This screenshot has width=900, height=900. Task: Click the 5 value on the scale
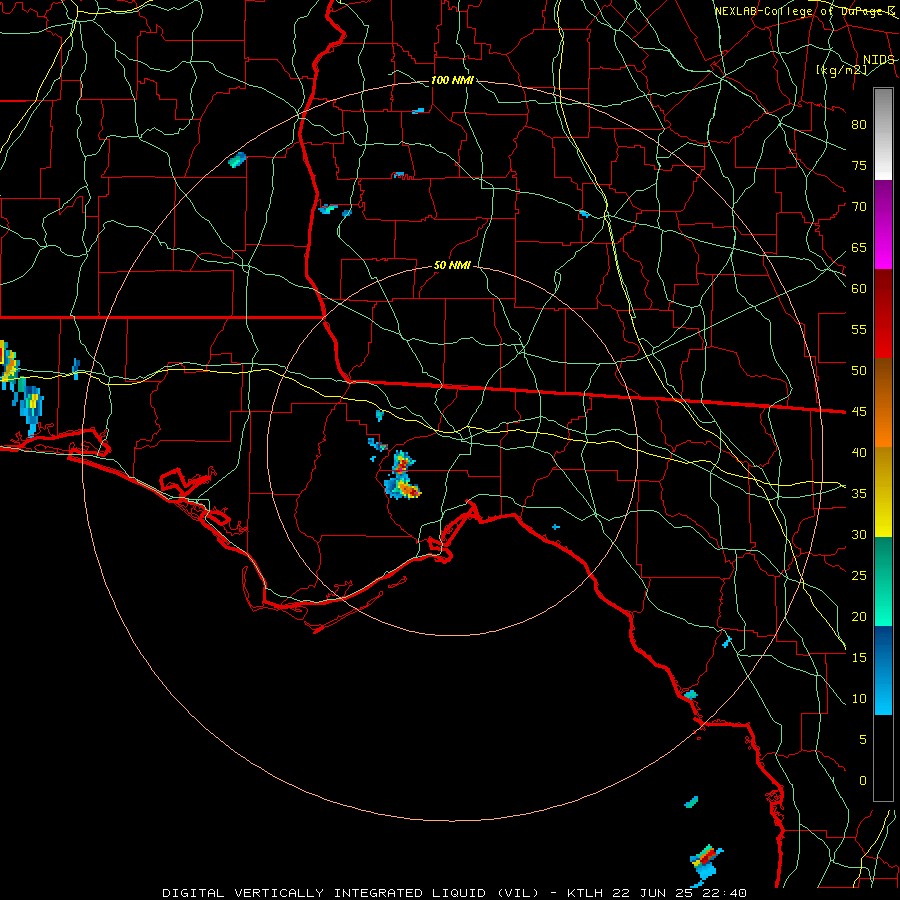(x=863, y=740)
